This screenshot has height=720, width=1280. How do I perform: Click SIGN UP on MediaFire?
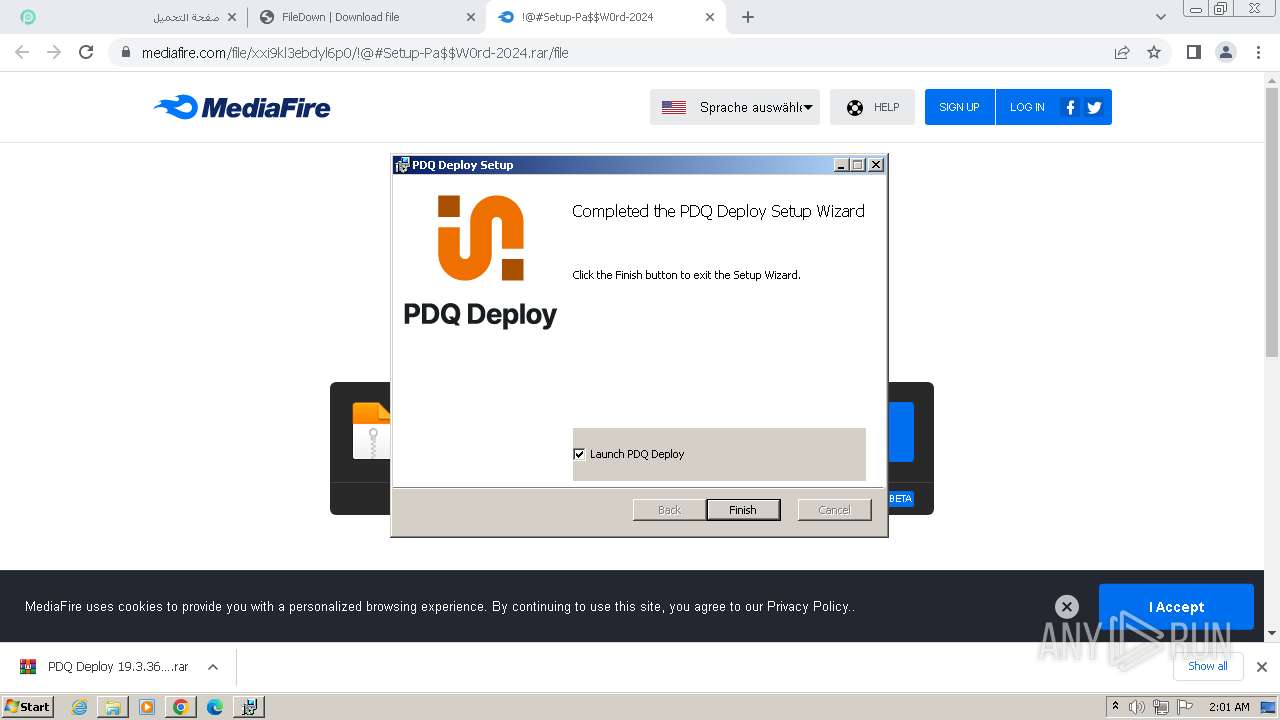(x=959, y=107)
